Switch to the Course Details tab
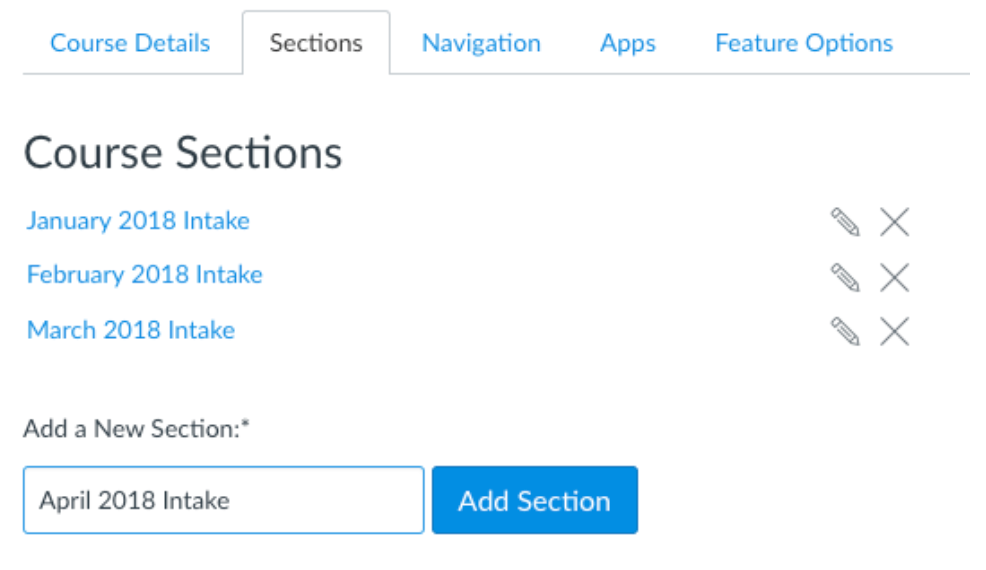 [130, 43]
